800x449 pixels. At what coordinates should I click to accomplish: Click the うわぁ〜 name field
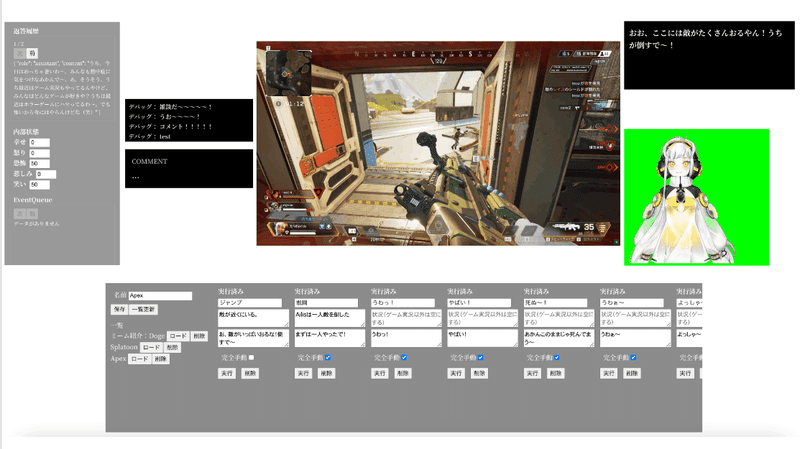pos(632,303)
